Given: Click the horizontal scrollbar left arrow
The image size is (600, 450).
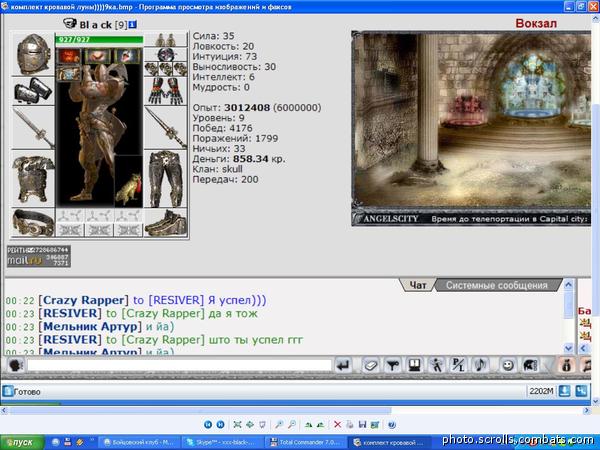Looking at the screenshot, I should (x=4, y=411).
